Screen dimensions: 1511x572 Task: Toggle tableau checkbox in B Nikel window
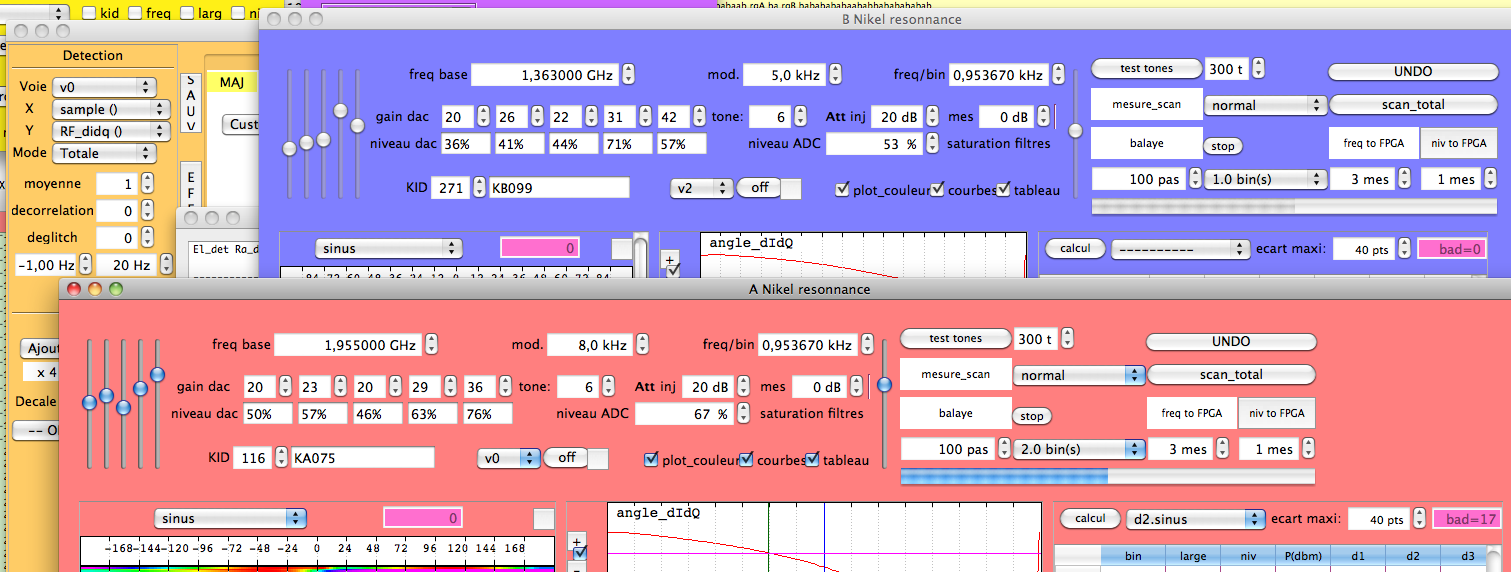tap(1004, 190)
